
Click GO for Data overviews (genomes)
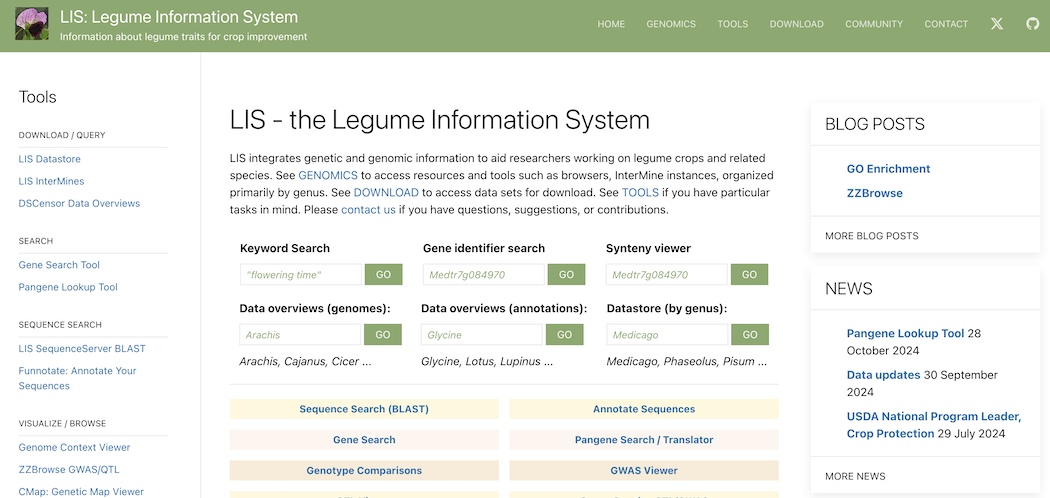pos(383,335)
